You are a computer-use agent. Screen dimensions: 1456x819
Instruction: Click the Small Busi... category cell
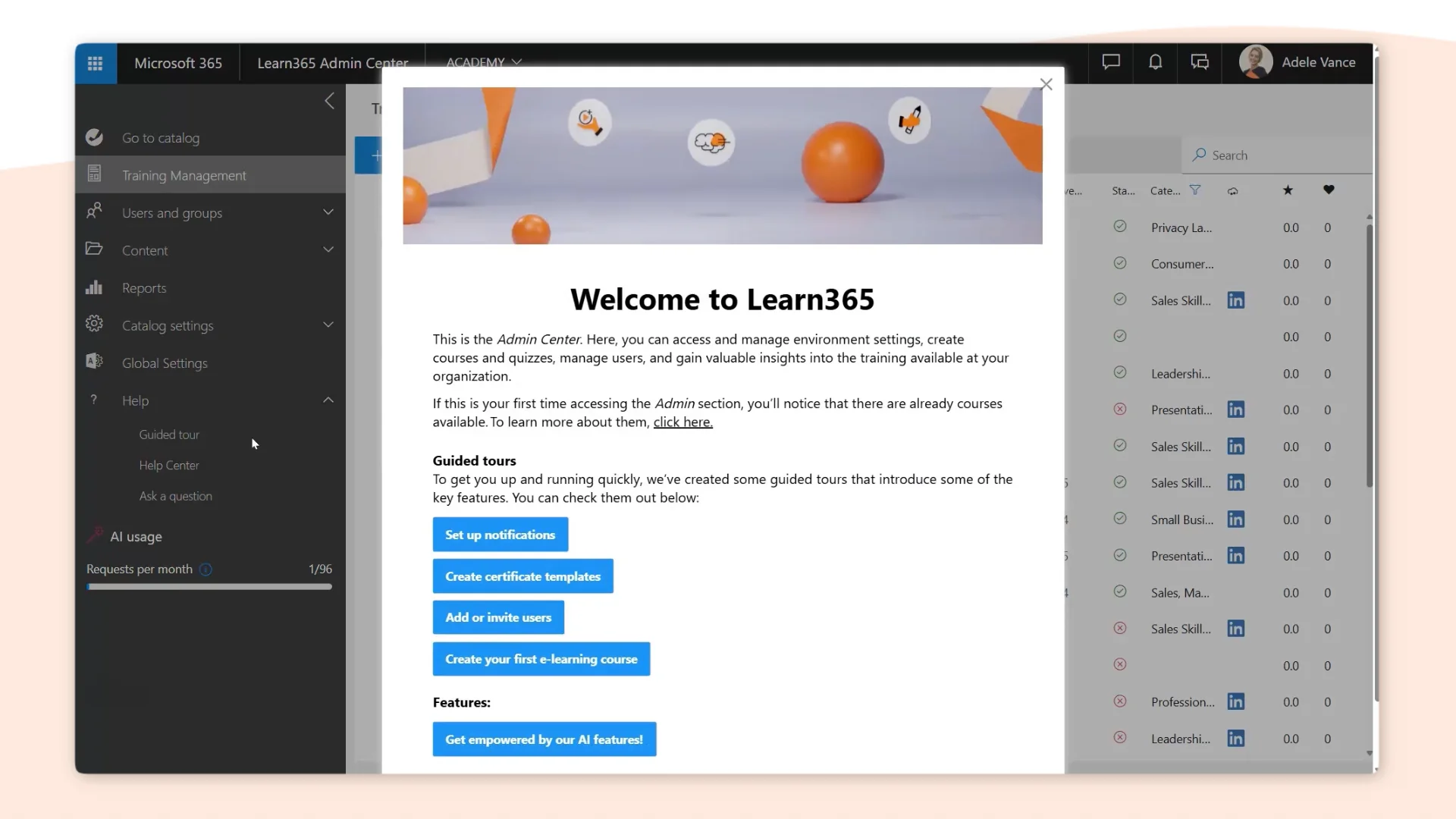click(x=1182, y=519)
